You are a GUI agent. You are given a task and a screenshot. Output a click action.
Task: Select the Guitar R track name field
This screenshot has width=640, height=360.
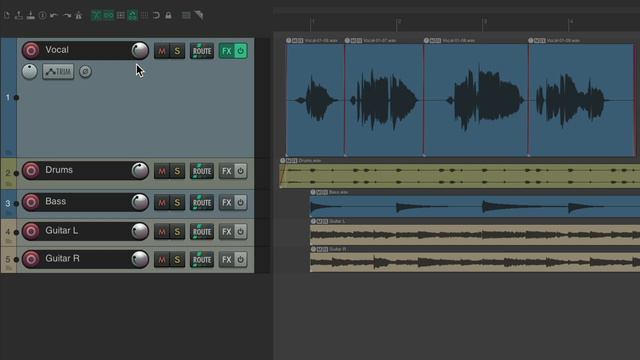(85, 259)
